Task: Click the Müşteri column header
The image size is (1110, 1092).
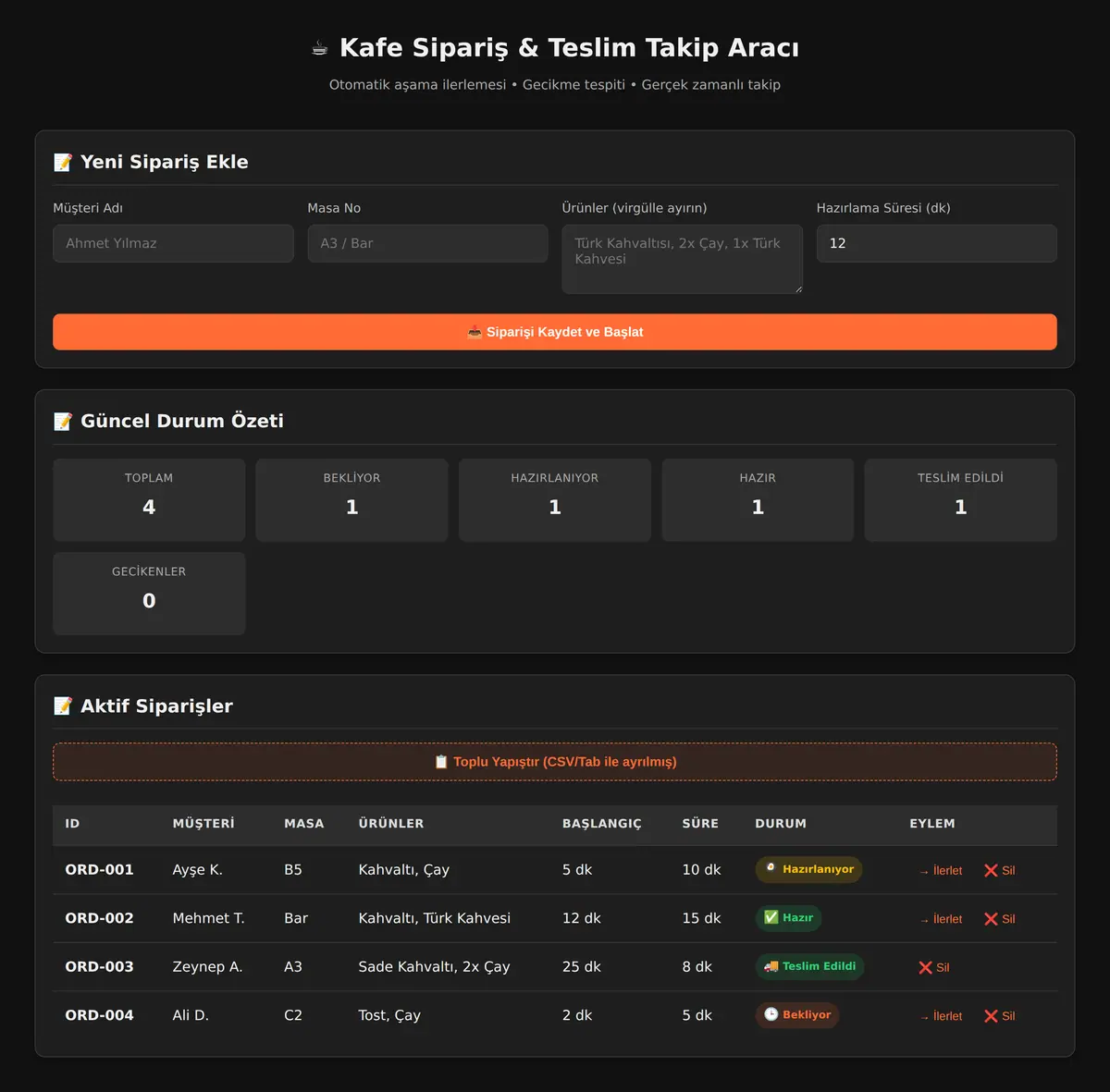Action: coord(203,824)
